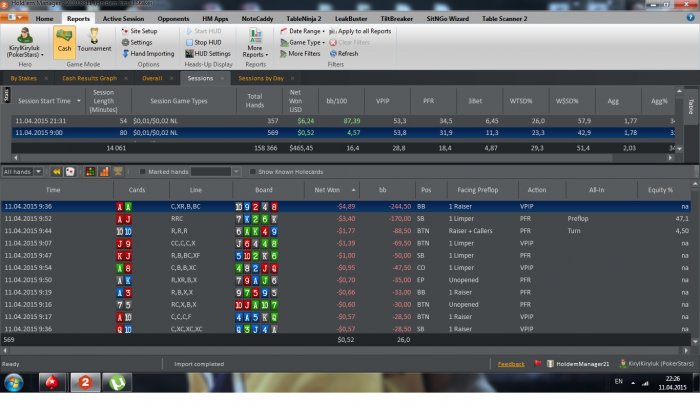
Task: Open More Filters
Action: 300,54
